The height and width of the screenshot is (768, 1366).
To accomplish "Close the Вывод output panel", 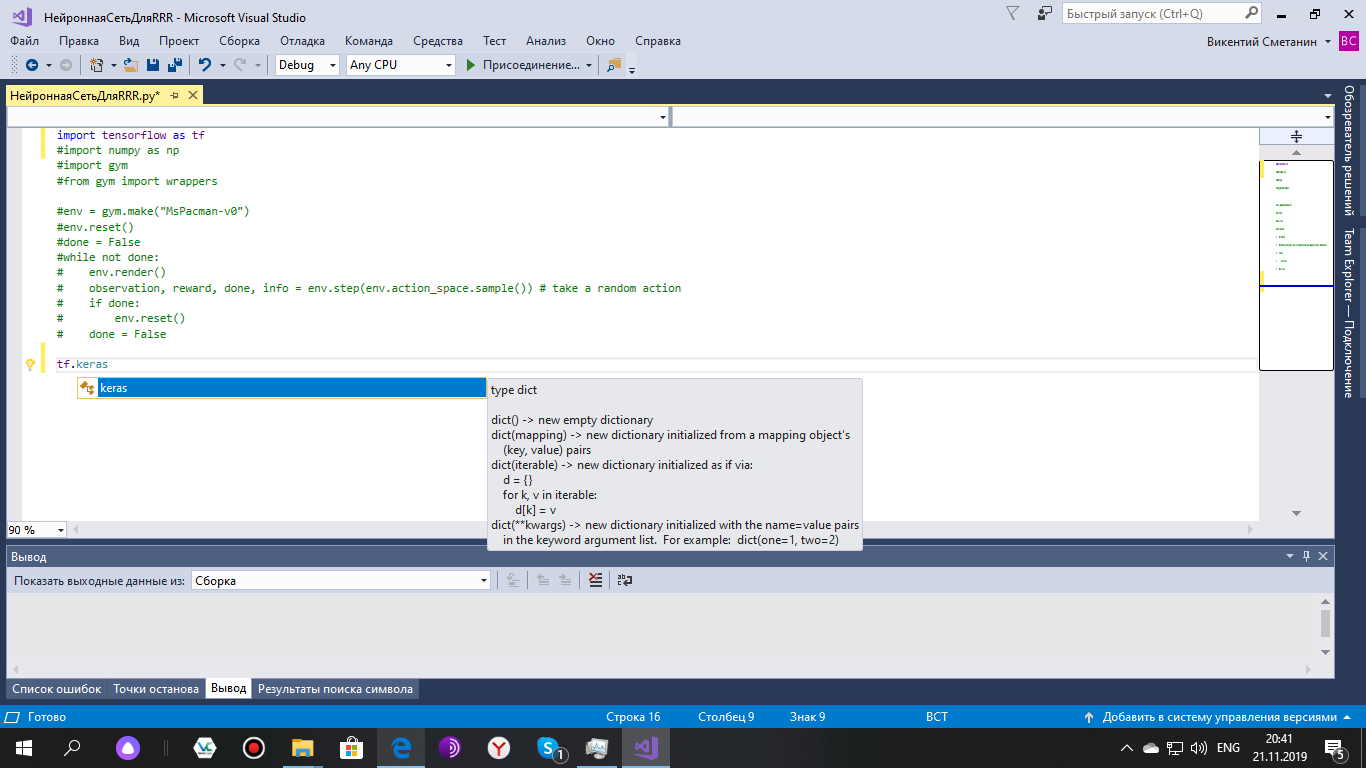I will (1323, 556).
